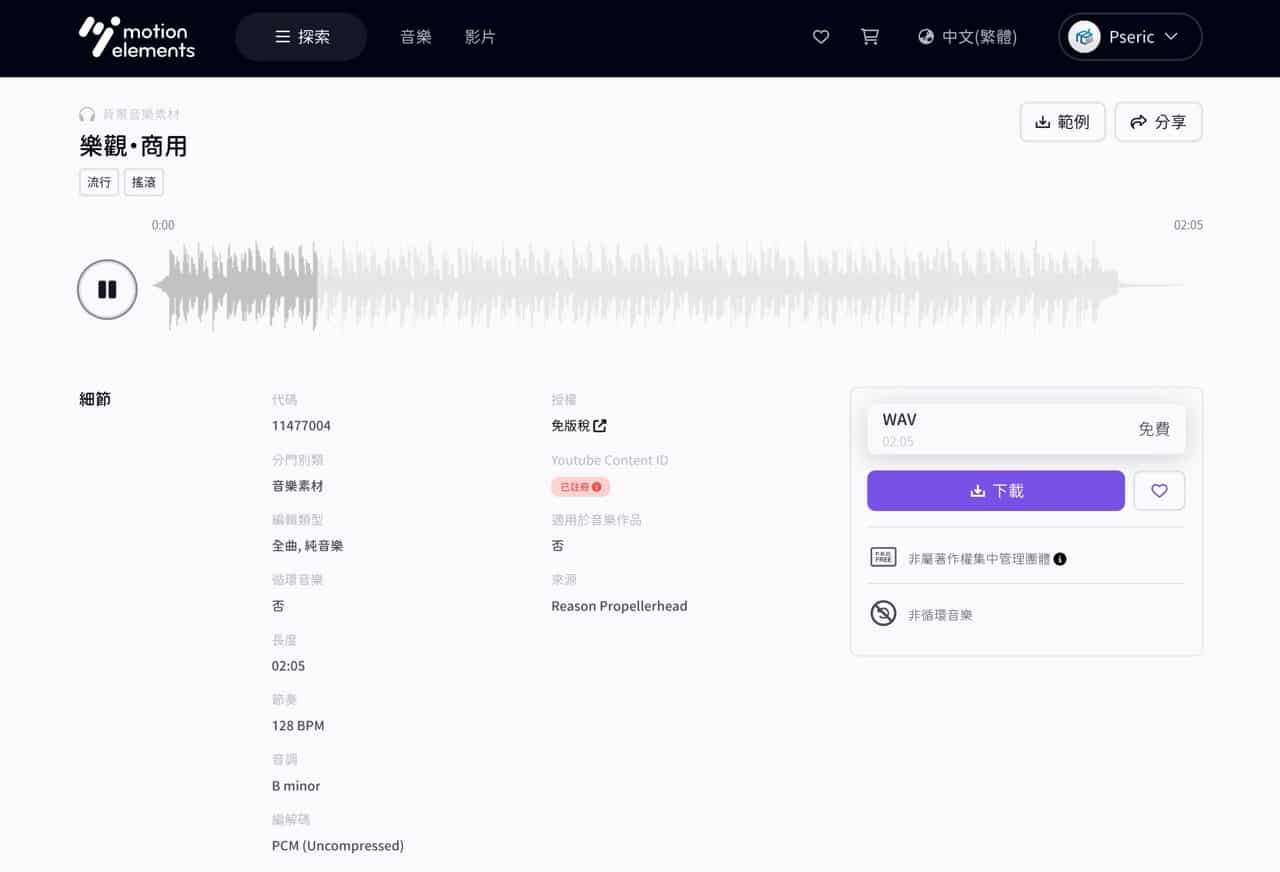Click the 免費 price label

coord(1154,429)
